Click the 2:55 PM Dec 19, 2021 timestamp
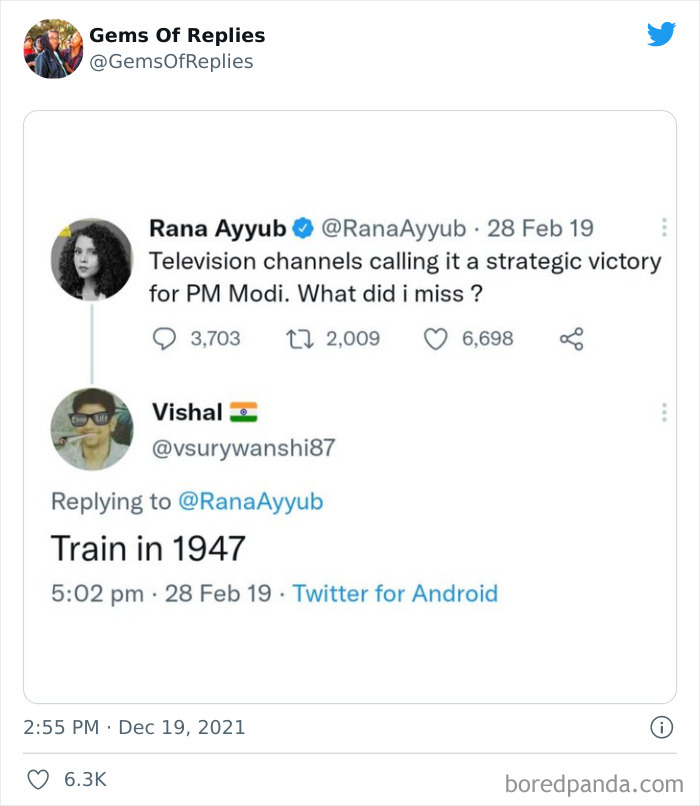The width and height of the screenshot is (700, 806). point(134,728)
